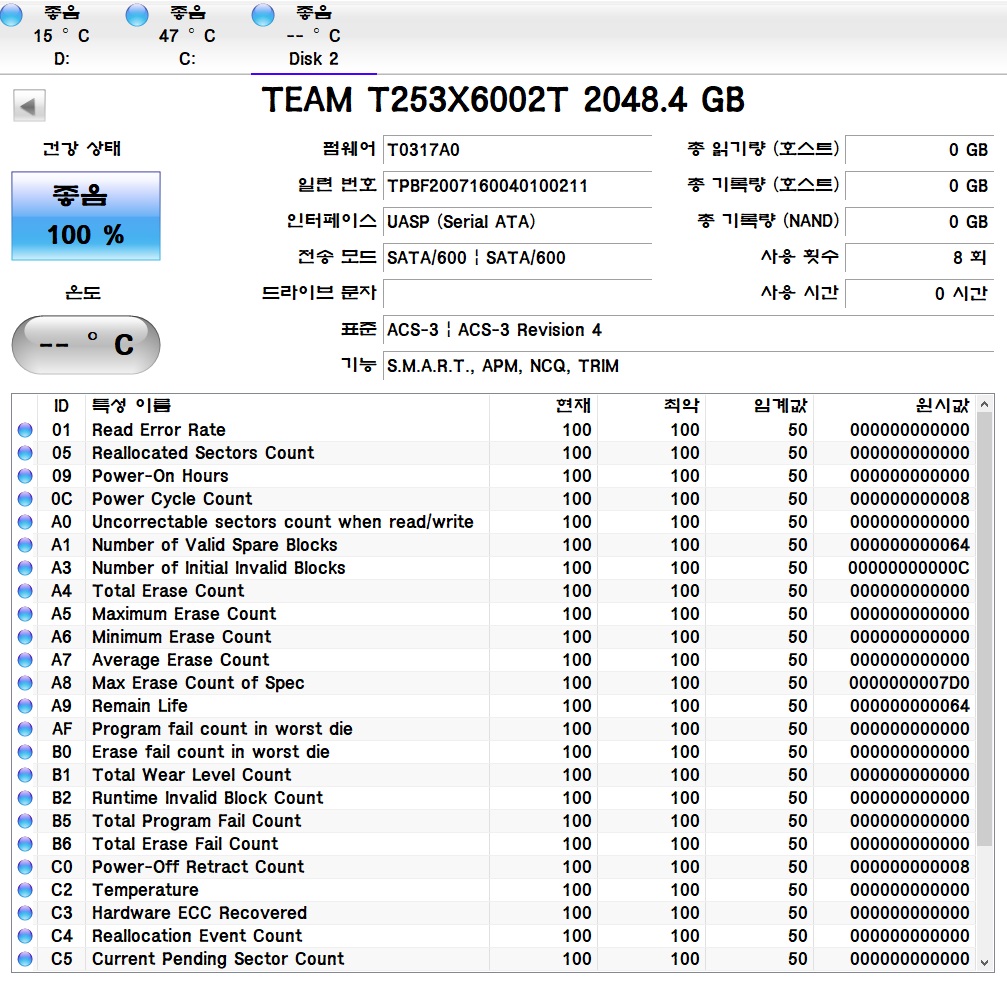Click the status dot for Maximum Erase Count
This screenshot has height=985, width=1007.
[25, 615]
